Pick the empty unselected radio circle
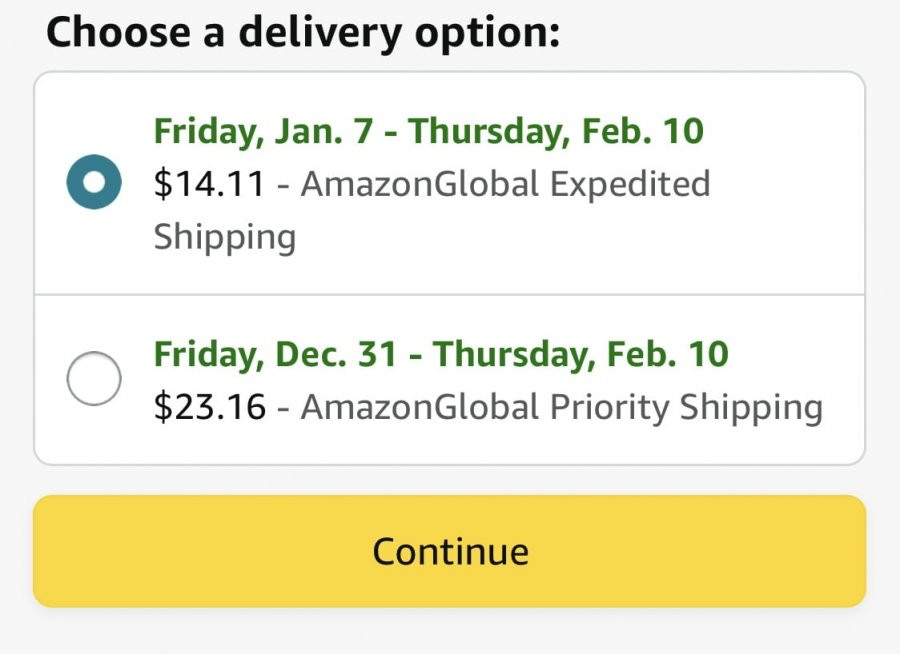The width and height of the screenshot is (900, 654). 94,378
